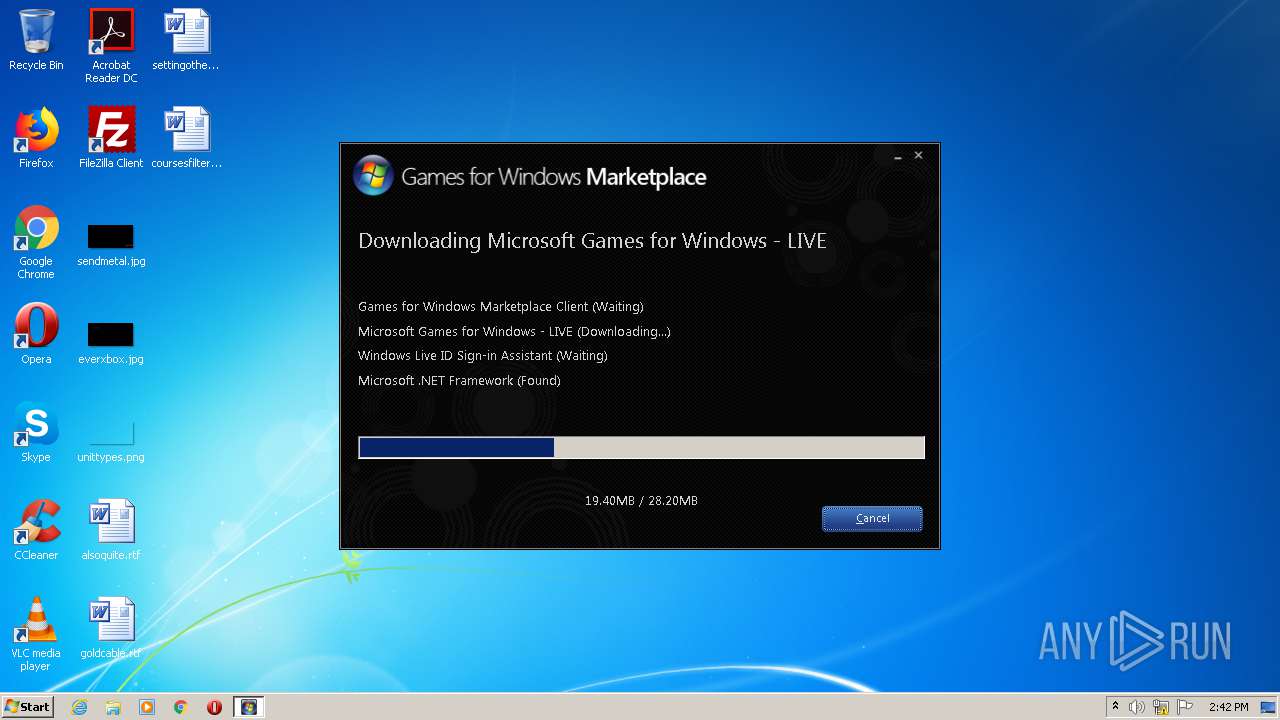This screenshot has height=720, width=1280.
Task: Launch Google Chrome desktop shortcut
Action: coord(36,242)
